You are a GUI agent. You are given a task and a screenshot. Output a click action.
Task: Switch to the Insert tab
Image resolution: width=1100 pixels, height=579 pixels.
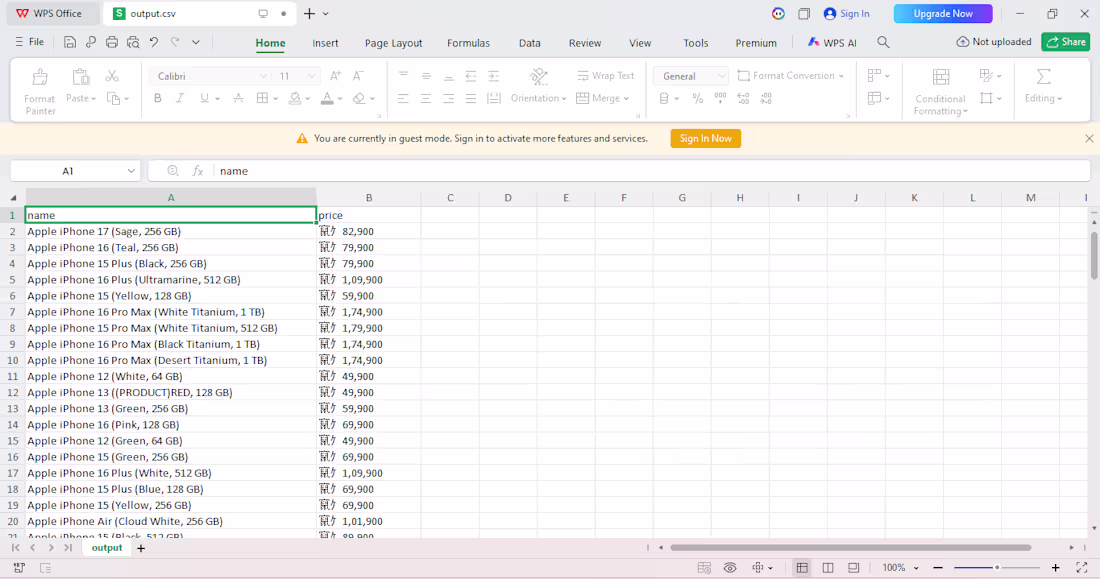click(x=326, y=43)
